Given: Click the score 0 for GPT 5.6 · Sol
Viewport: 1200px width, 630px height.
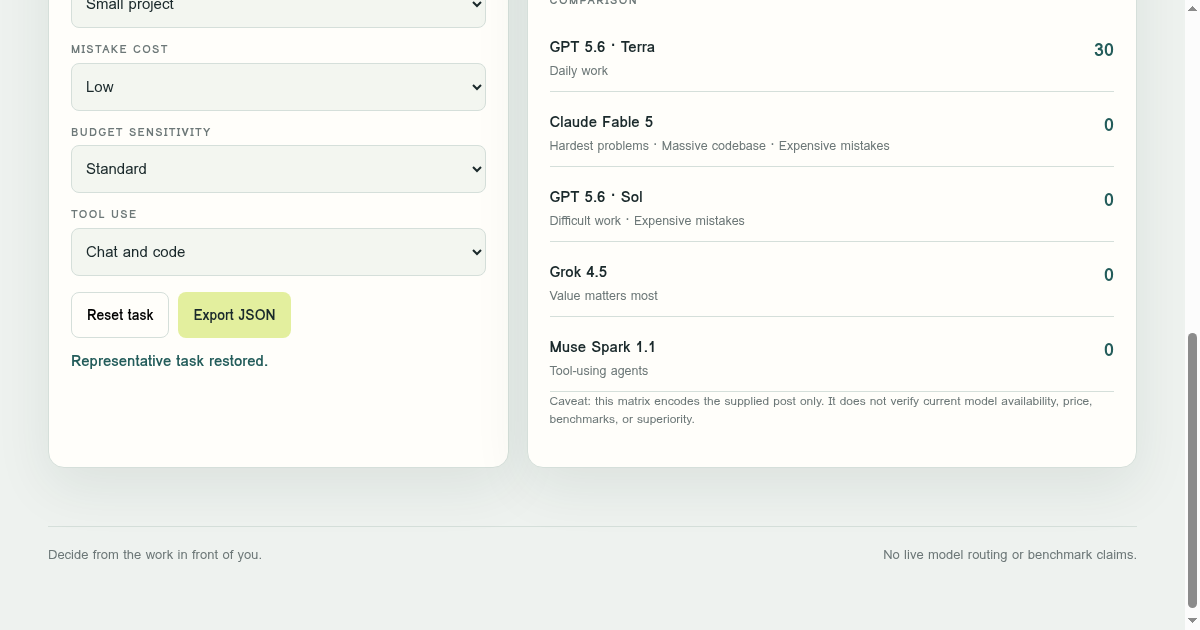Looking at the screenshot, I should (x=1109, y=200).
